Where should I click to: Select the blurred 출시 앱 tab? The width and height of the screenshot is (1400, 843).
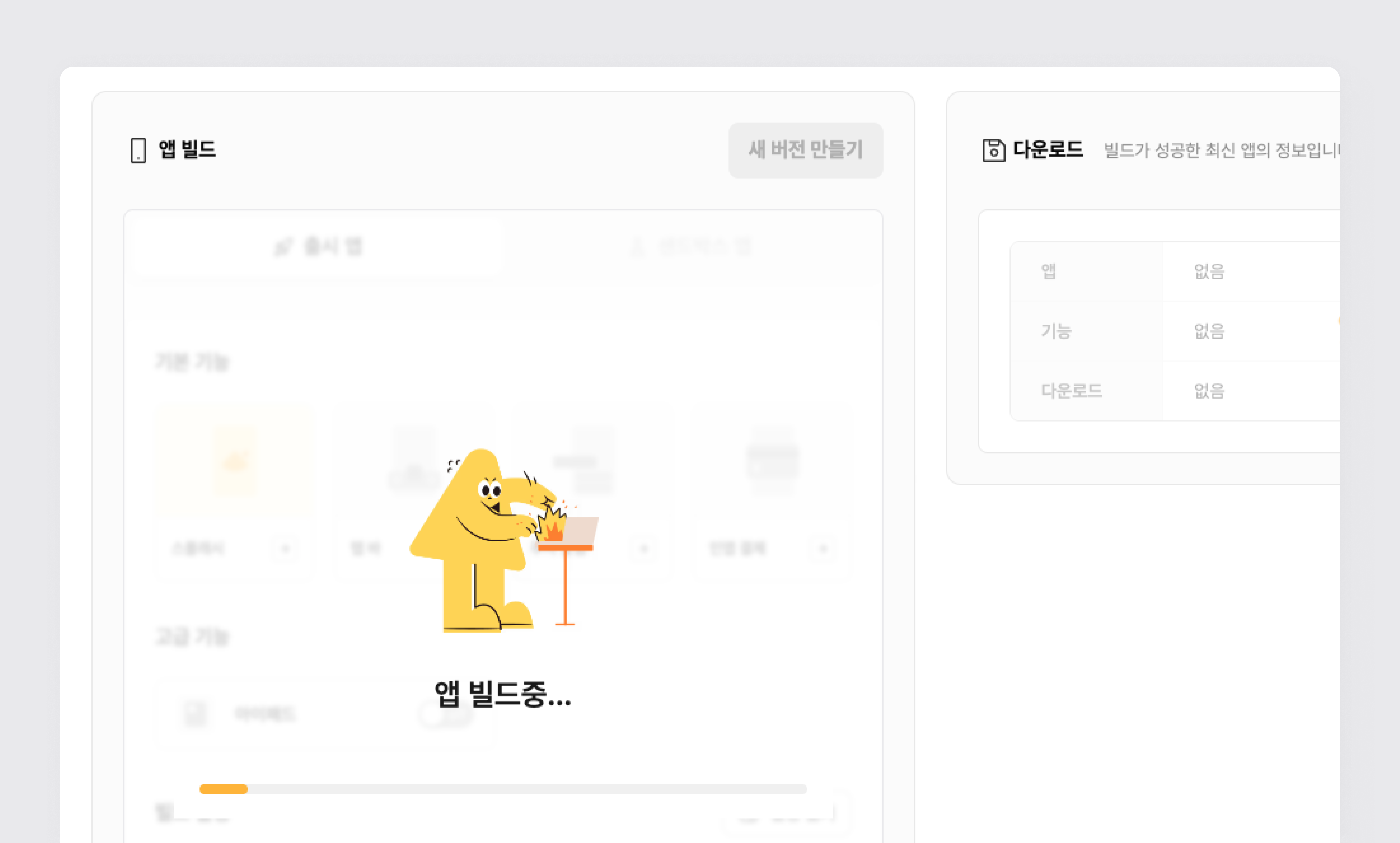pyautogui.click(x=318, y=247)
